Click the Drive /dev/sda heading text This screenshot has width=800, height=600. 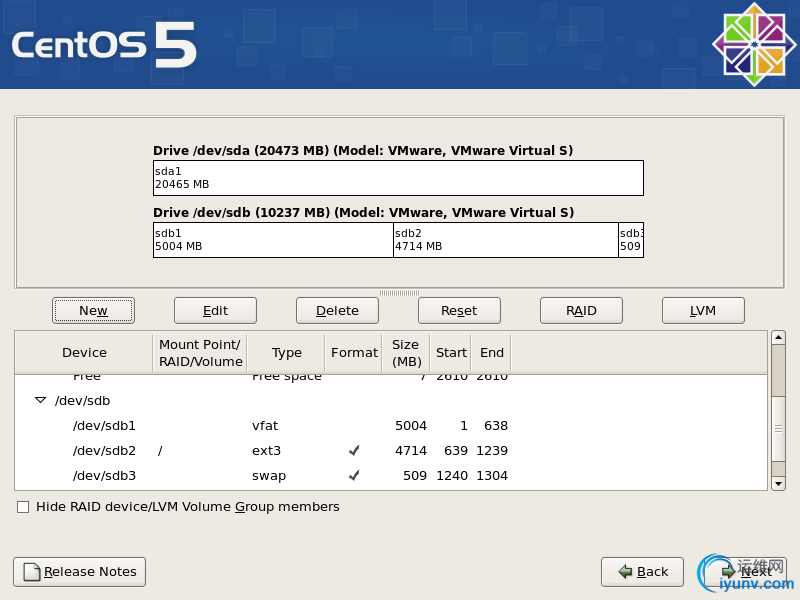tap(363, 151)
